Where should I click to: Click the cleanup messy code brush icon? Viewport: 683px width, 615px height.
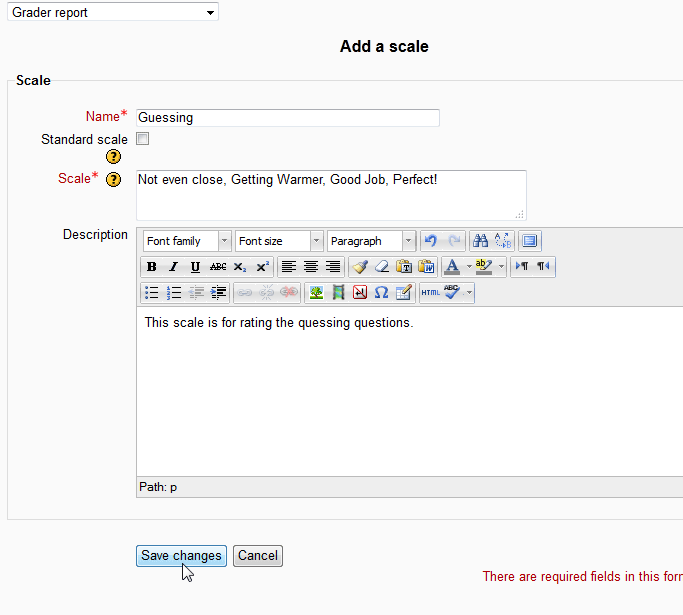(x=360, y=267)
